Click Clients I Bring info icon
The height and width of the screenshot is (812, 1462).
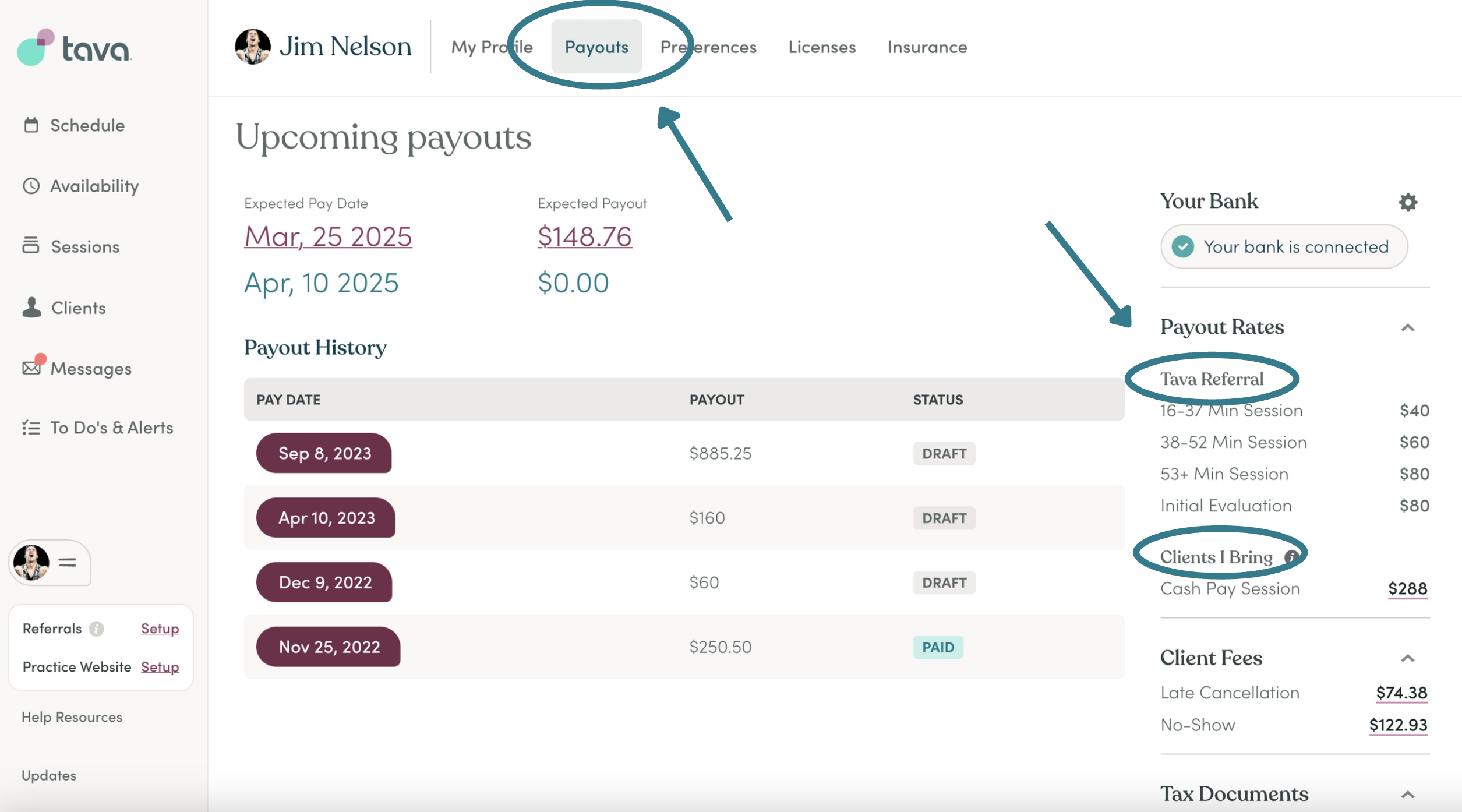[x=1291, y=557]
